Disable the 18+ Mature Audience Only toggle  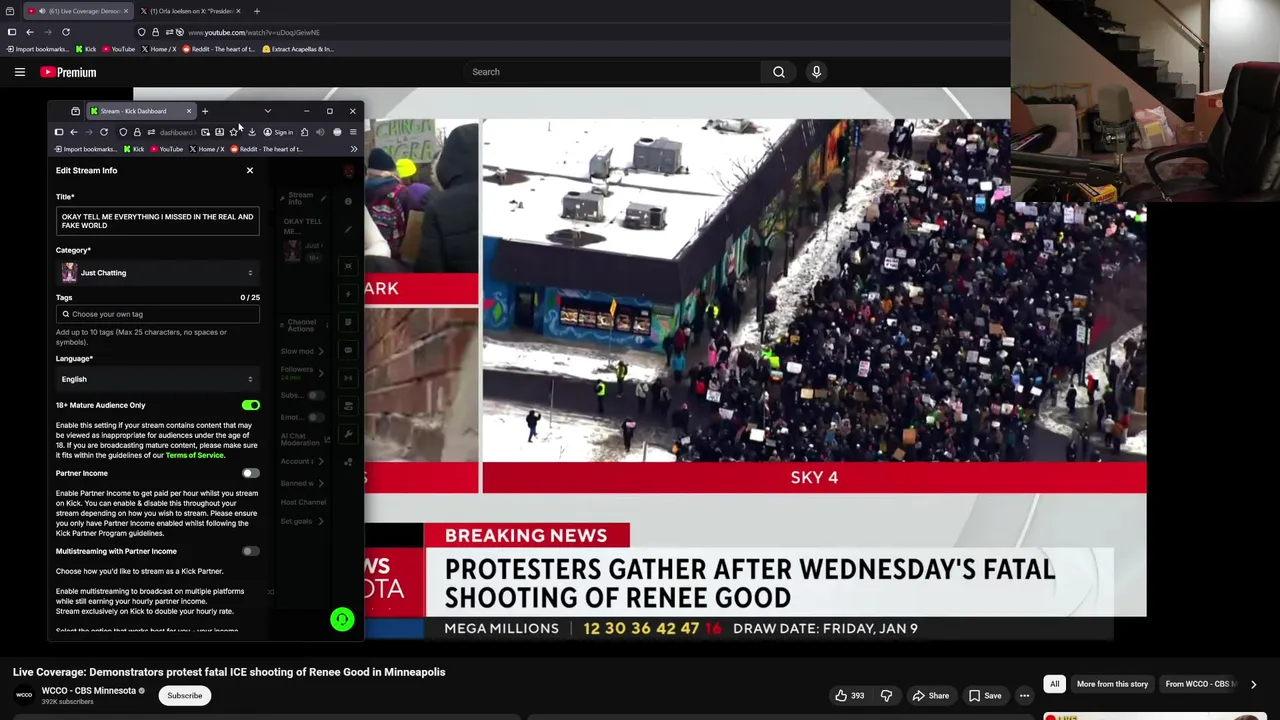point(250,405)
